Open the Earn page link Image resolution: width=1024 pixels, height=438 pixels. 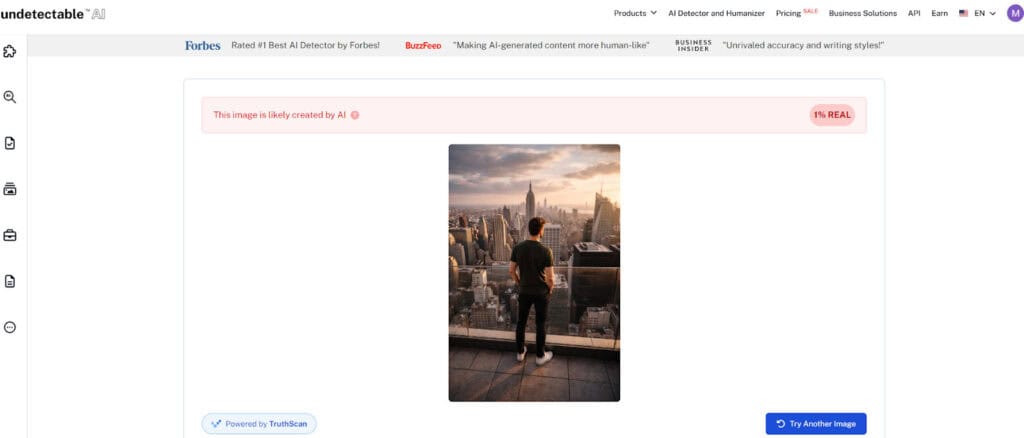click(939, 13)
